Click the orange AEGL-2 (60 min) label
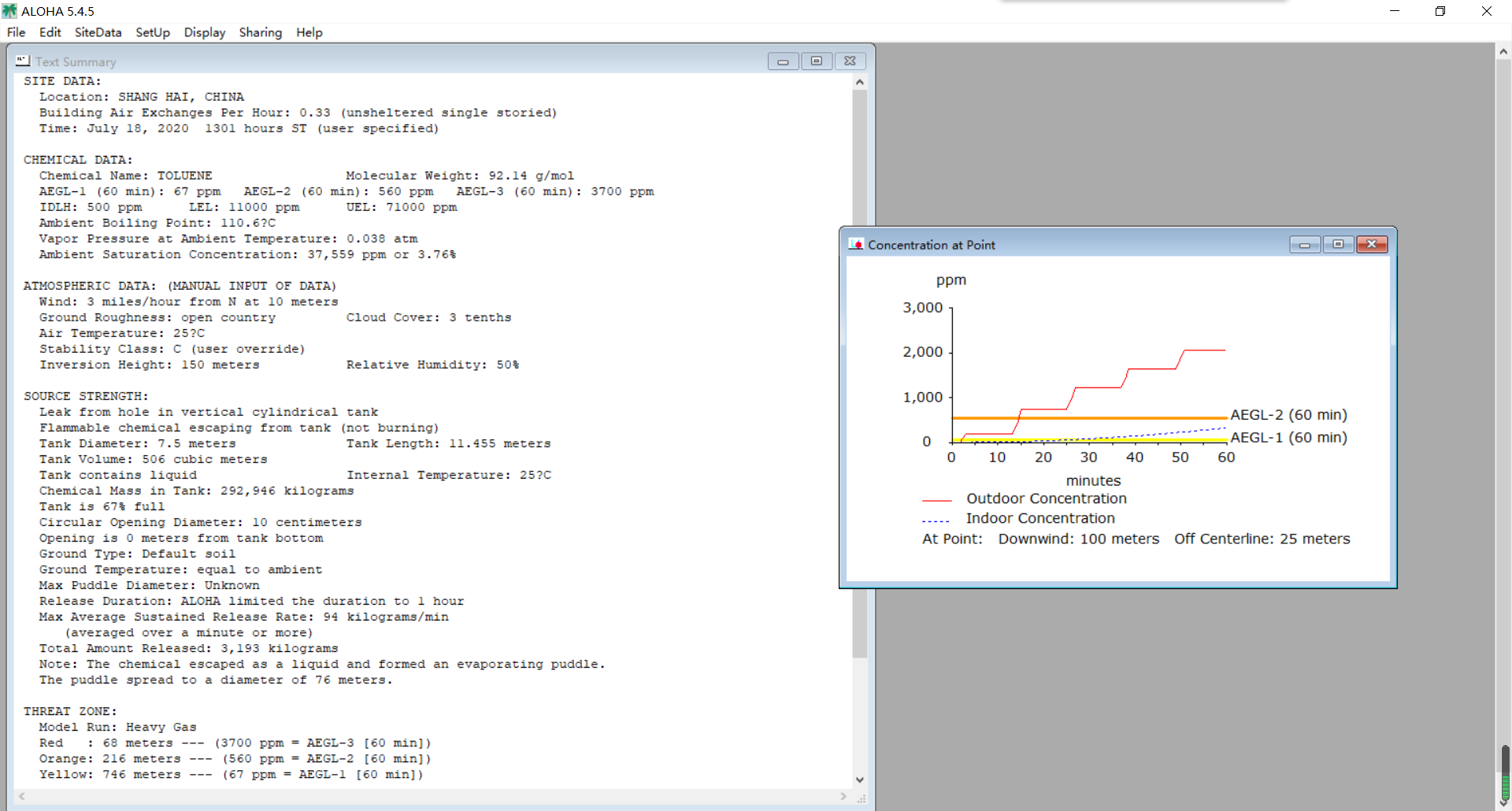This screenshot has width=1512, height=811. click(x=1289, y=415)
